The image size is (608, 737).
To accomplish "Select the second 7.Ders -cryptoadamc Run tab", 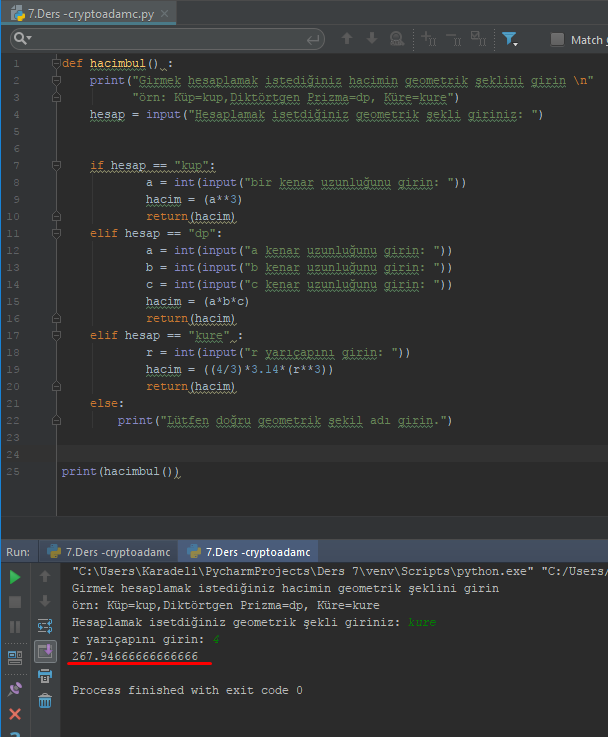I will pos(250,552).
